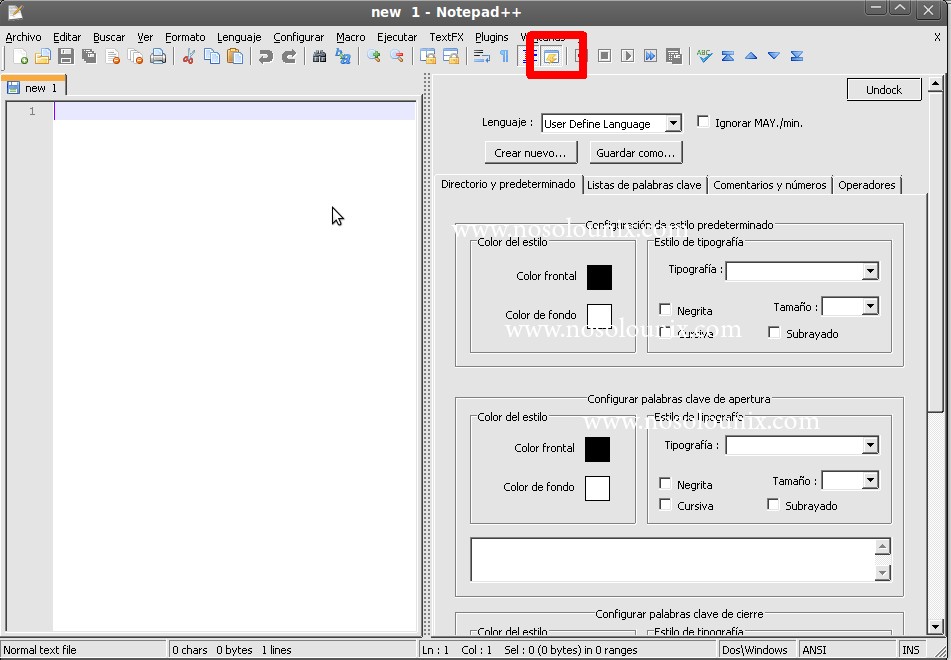951x660 pixels.
Task: Click the Zoom Out magnifier icon
Action: [x=397, y=56]
